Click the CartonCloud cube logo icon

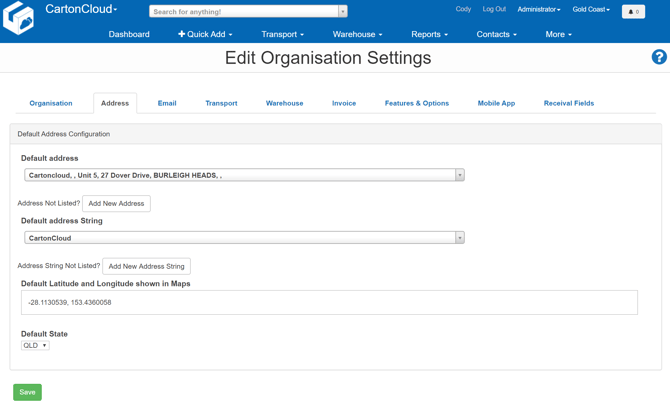point(19,19)
